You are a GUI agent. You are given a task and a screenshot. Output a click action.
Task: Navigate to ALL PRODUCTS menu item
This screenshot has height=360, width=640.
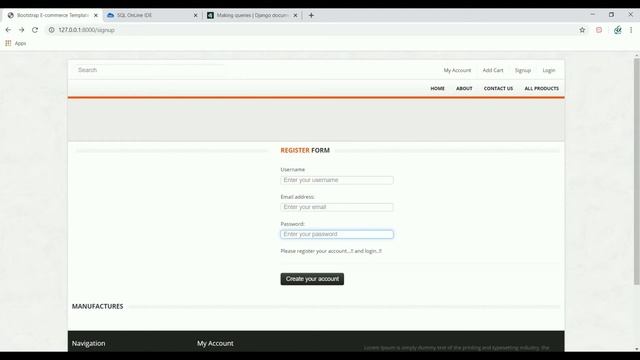pos(542,88)
